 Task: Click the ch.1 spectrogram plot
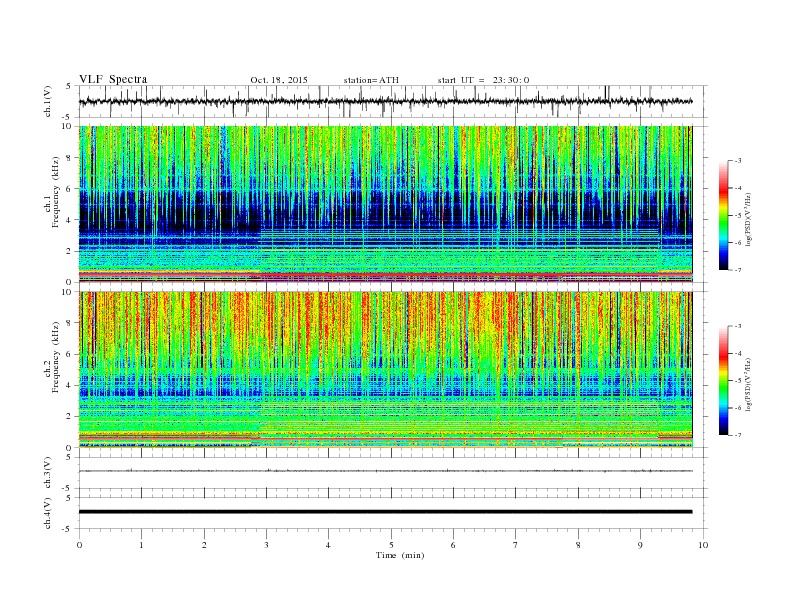[x=385, y=204]
